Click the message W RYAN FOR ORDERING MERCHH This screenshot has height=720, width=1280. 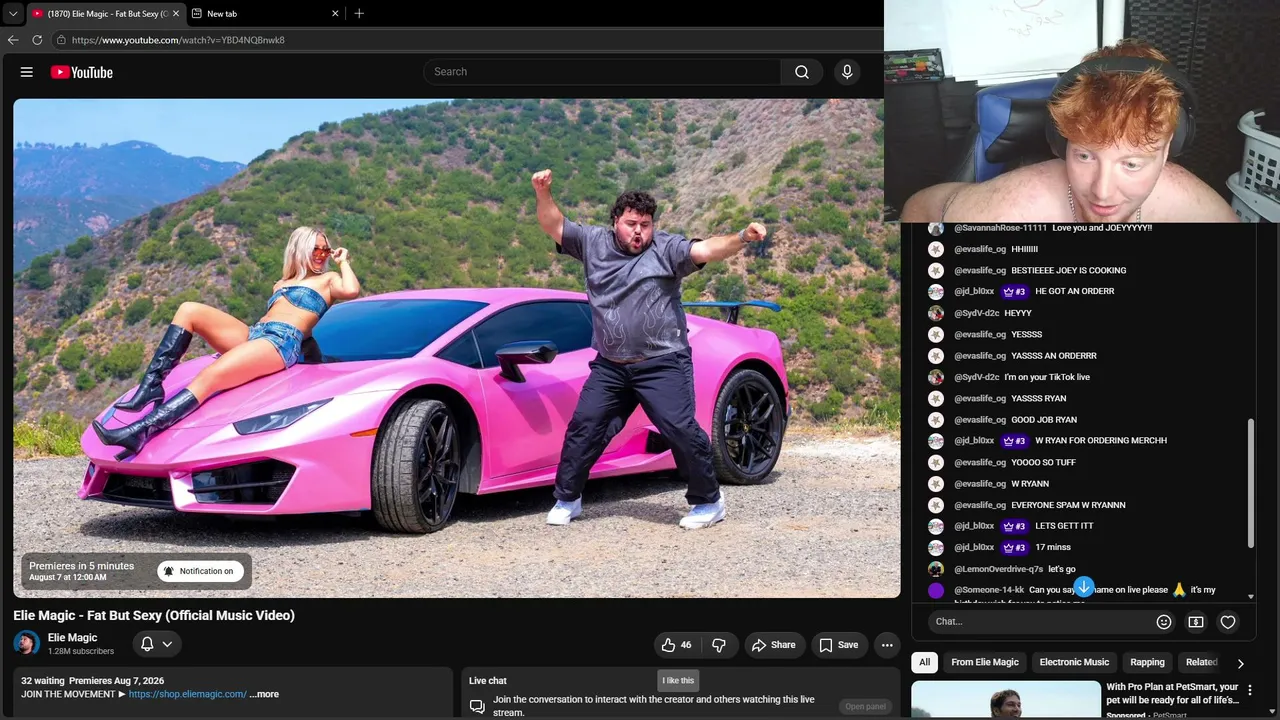1101,441
